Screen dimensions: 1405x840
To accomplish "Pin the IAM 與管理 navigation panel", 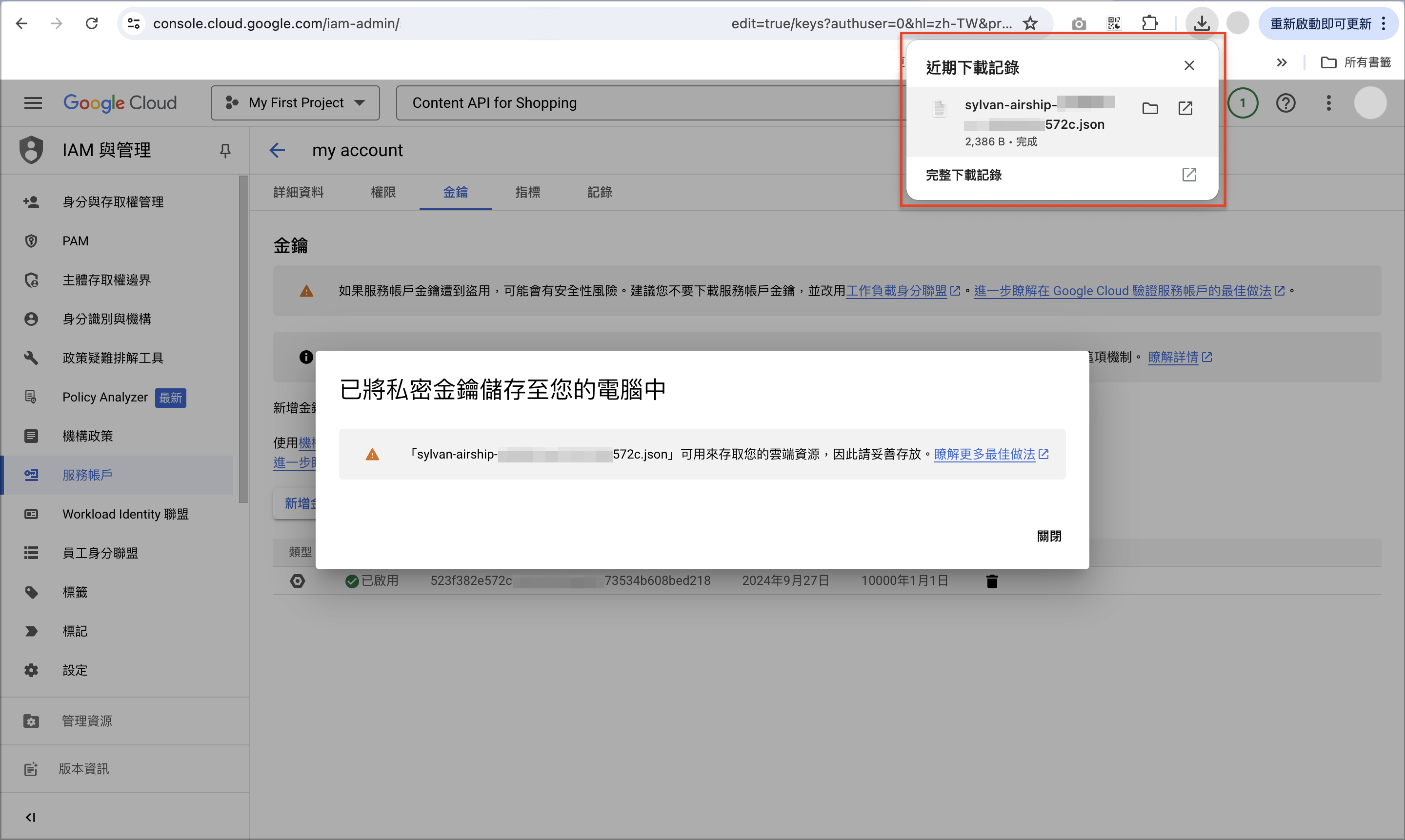I will point(225,150).
